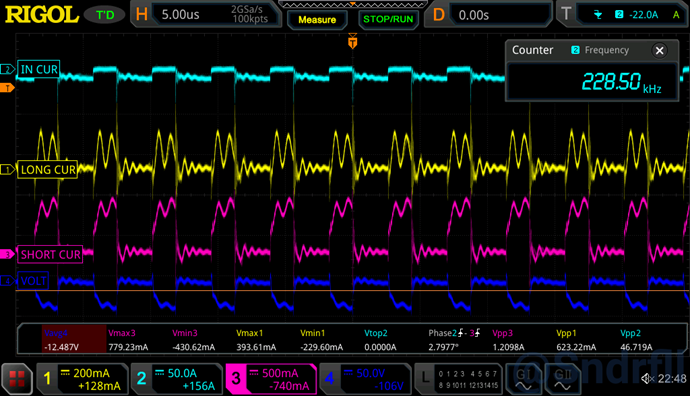Select the IN CUR channel label
Screen dimensions: 690x396
coord(39,69)
